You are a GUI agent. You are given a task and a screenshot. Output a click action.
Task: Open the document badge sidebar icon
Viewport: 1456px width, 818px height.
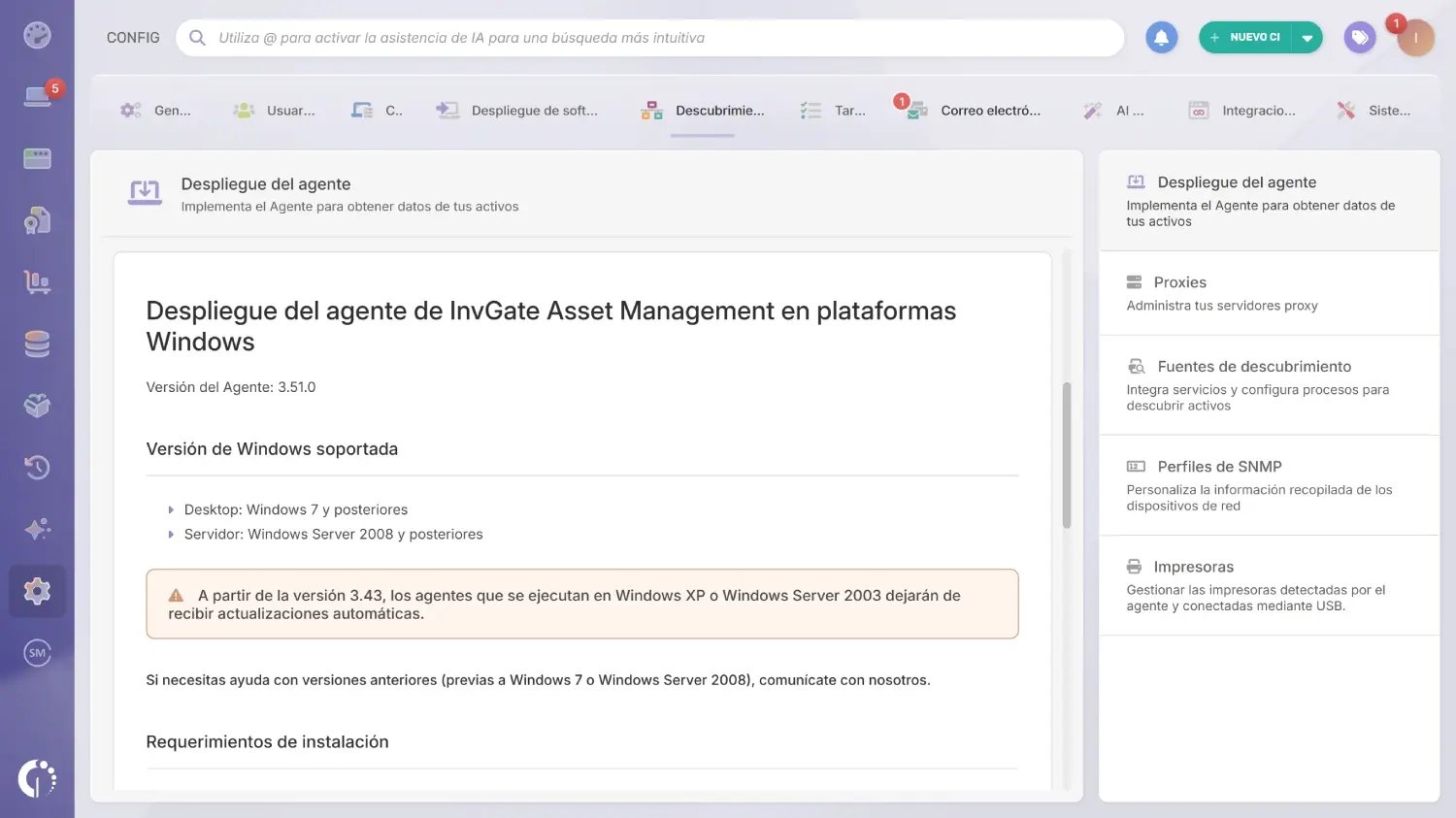37,220
